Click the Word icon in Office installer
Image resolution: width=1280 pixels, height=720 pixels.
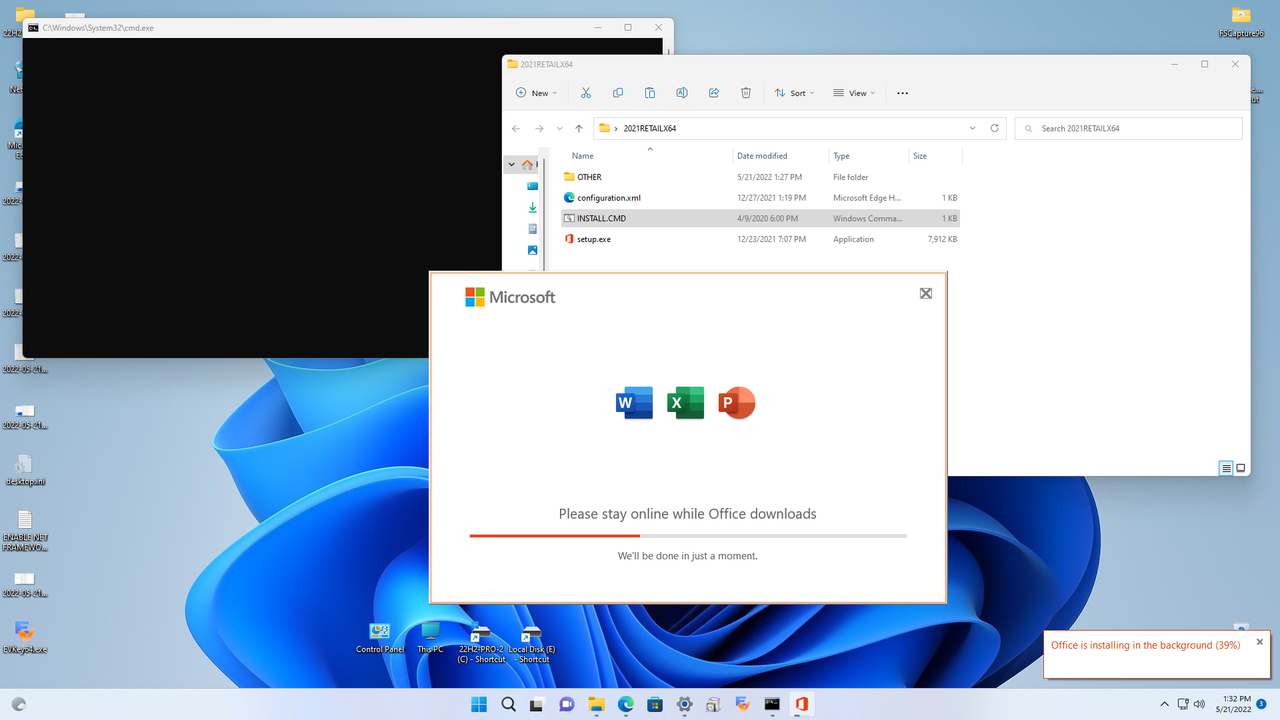tap(634, 403)
